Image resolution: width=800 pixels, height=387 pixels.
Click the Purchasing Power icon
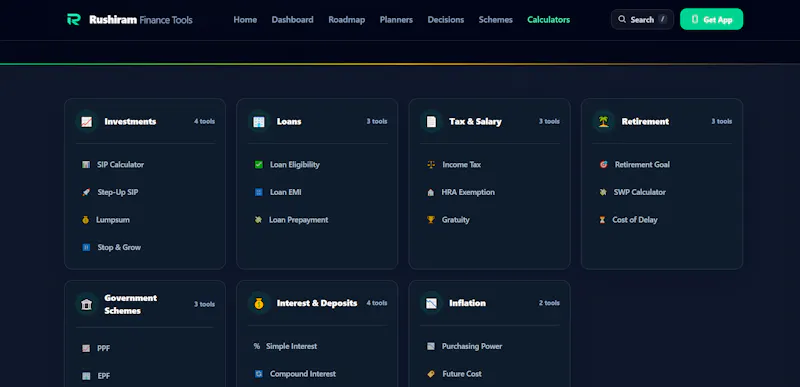coord(431,346)
